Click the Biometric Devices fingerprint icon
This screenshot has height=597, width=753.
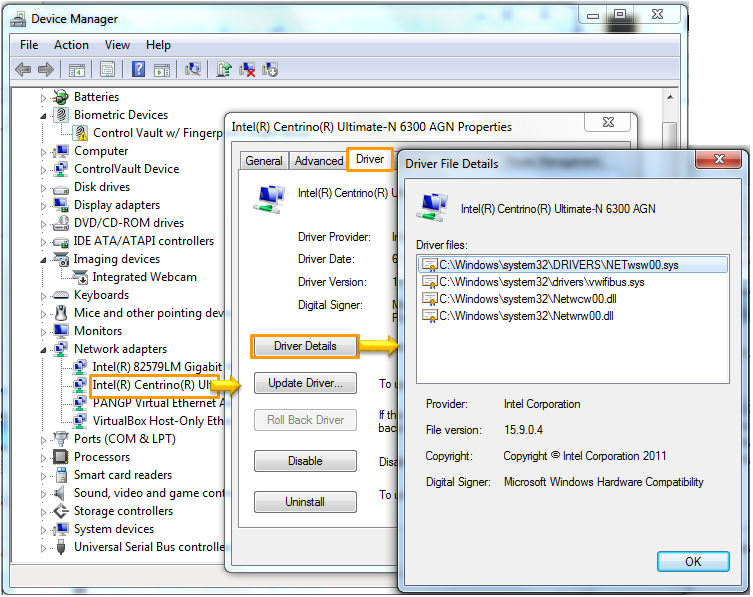pyautogui.click(x=61, y=115)
